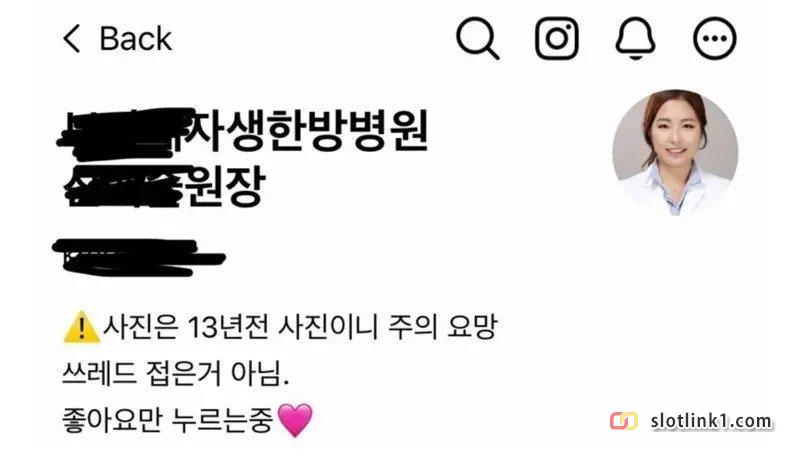
Task: Open search with the magnifier icon
Action: [x=478, y=38]
